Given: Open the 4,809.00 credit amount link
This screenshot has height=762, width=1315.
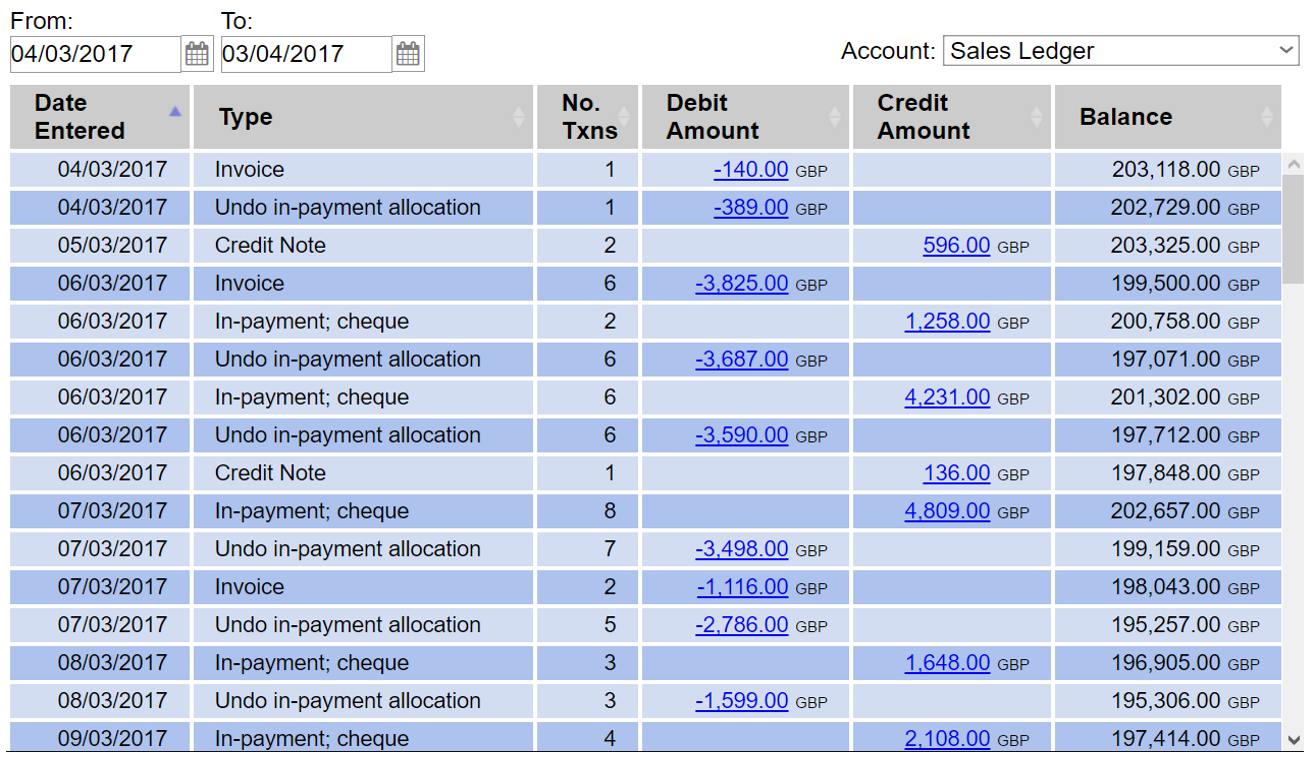Looking at the screenshot, I should click(948, 512).
